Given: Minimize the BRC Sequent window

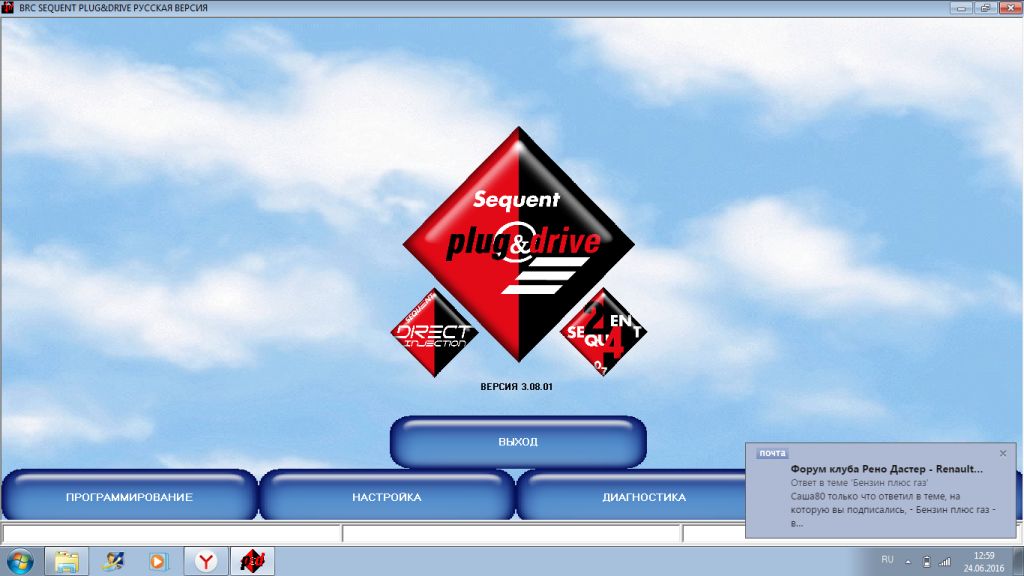Looking at the screenshot, I should (x=961, y=8).
